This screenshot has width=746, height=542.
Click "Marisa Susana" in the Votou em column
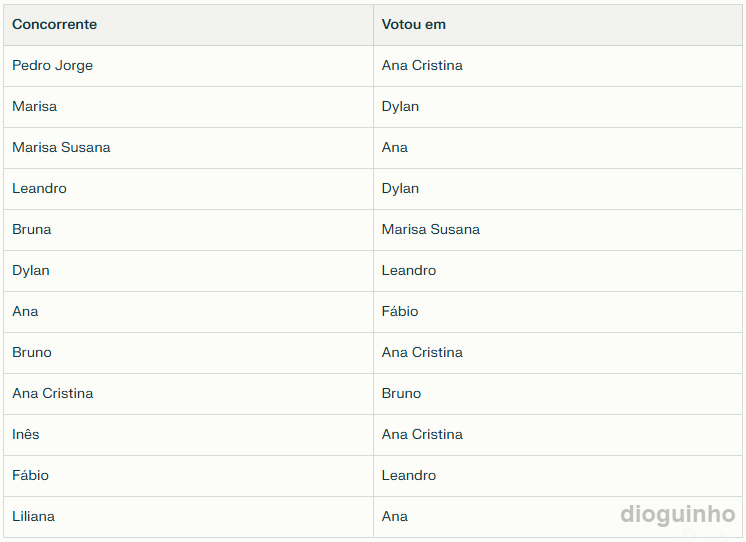click(431, 229)
